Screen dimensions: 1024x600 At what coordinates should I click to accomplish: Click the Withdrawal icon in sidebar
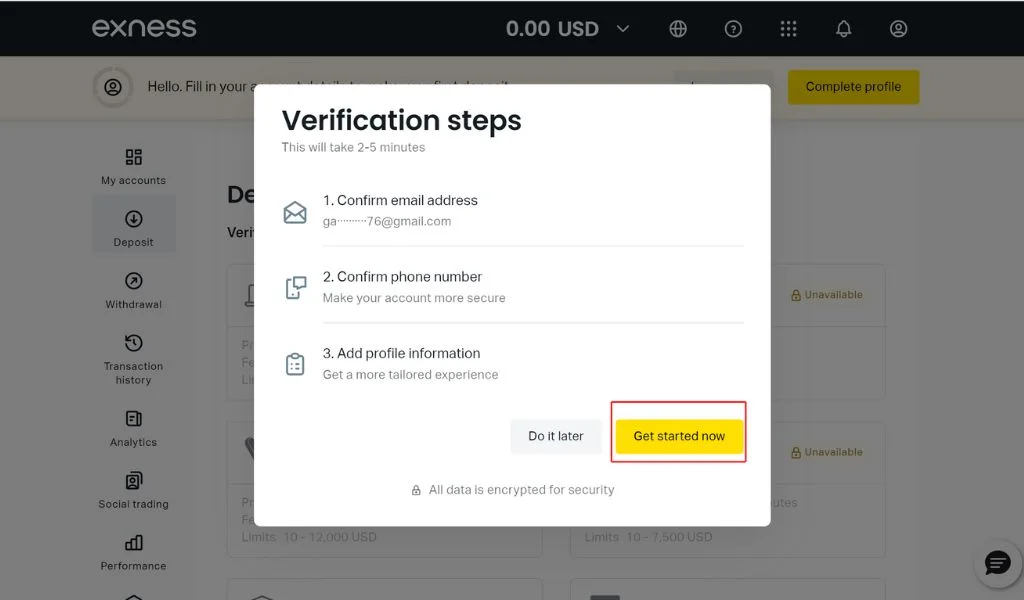132,281
